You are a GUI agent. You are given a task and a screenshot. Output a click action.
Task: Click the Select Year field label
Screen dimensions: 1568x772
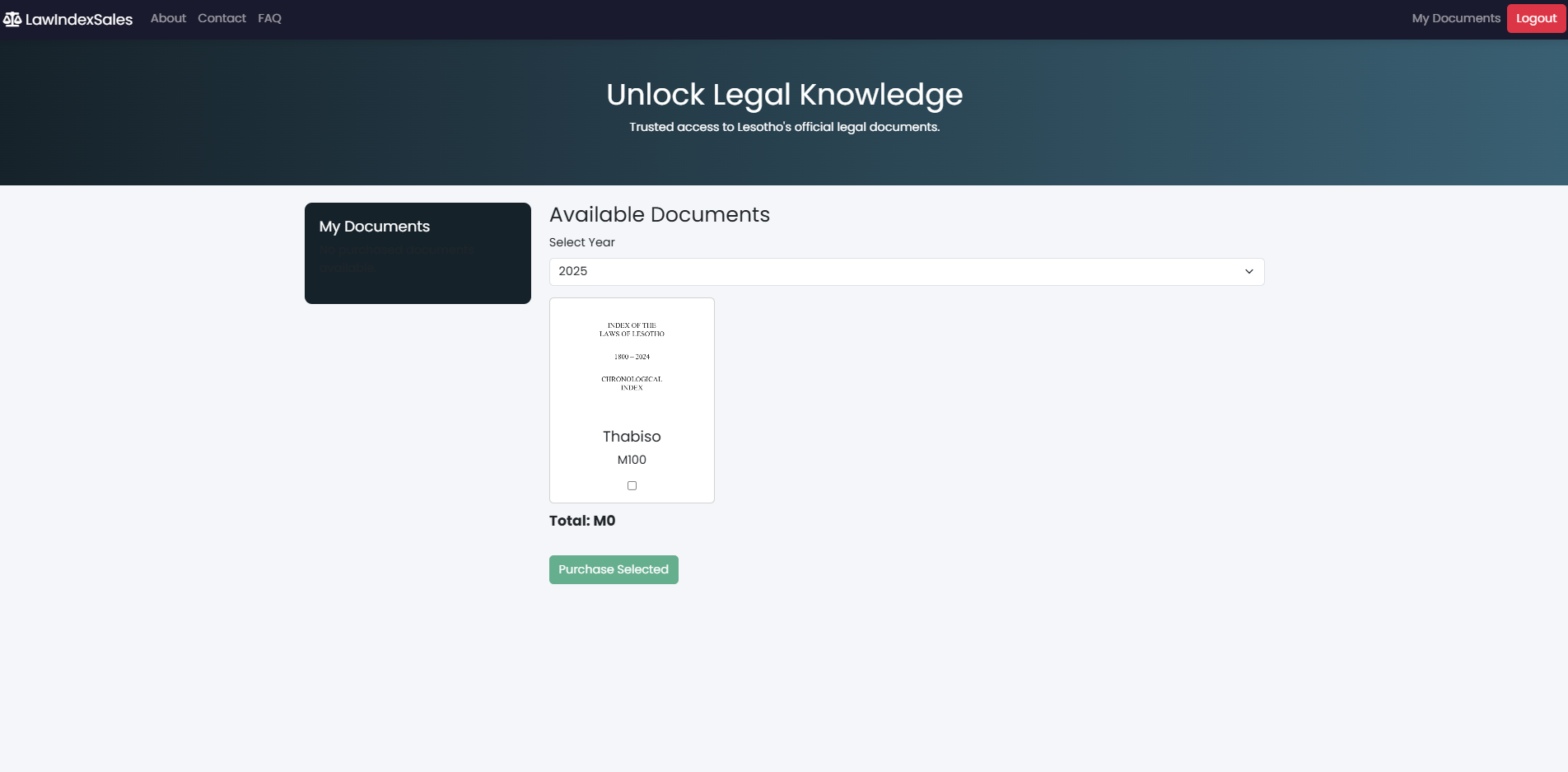click(581, 242)
